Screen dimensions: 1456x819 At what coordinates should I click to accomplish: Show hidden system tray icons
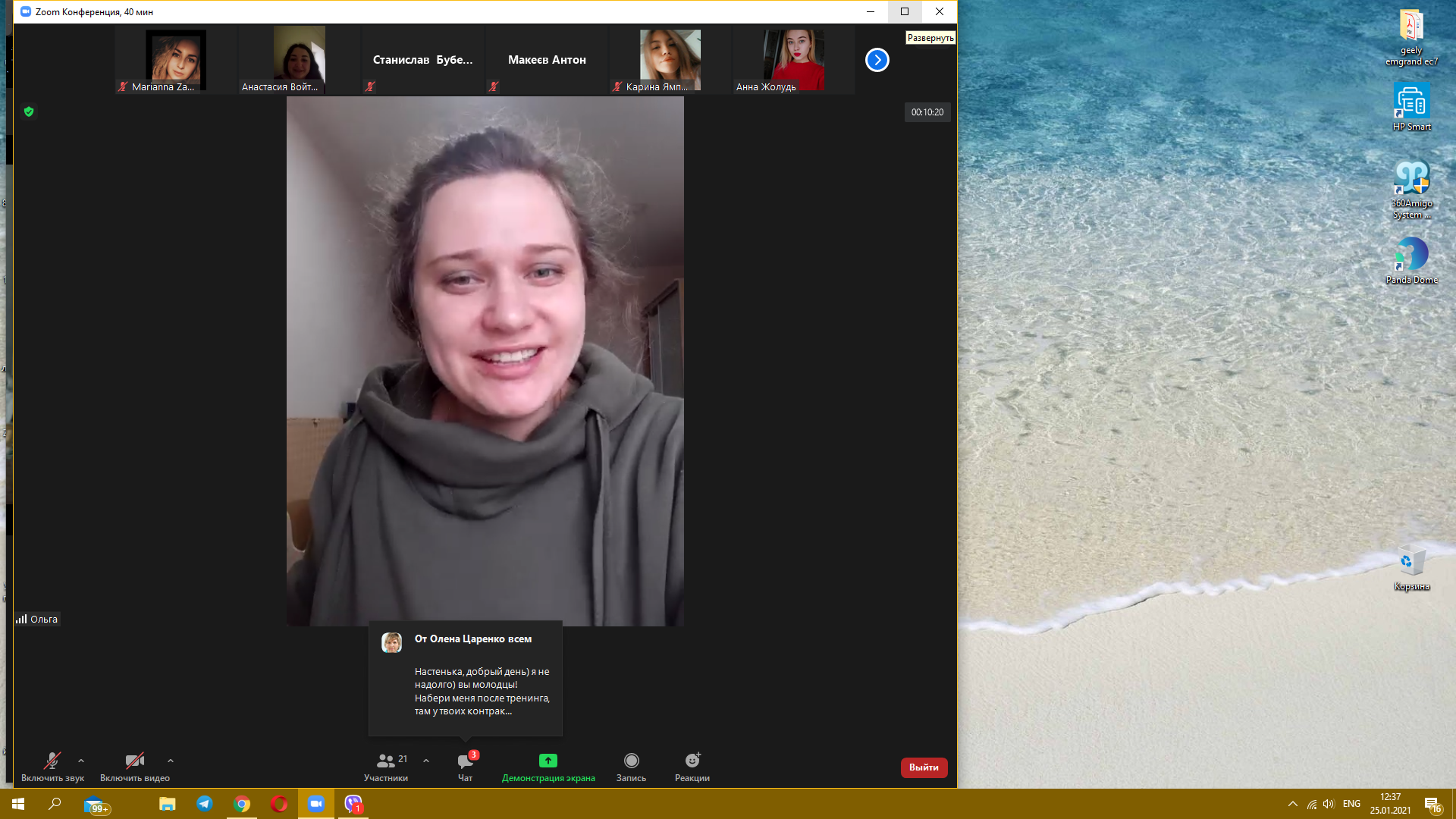pos(1292,804)
